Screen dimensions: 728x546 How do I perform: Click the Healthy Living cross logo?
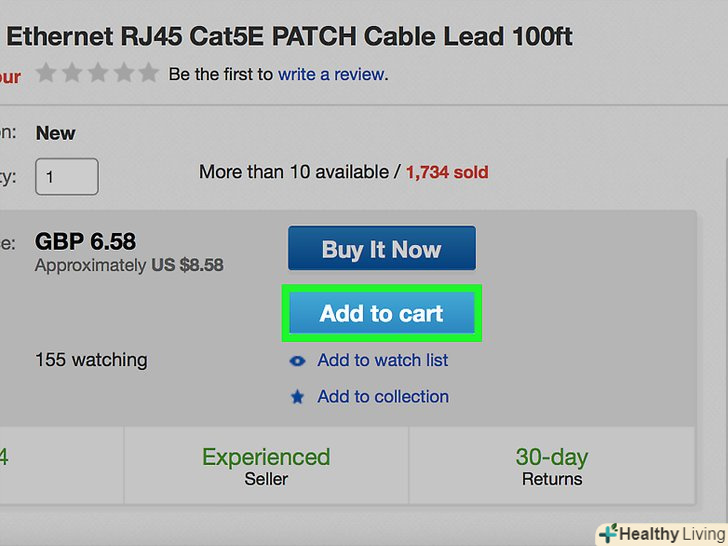pos(607,533)
